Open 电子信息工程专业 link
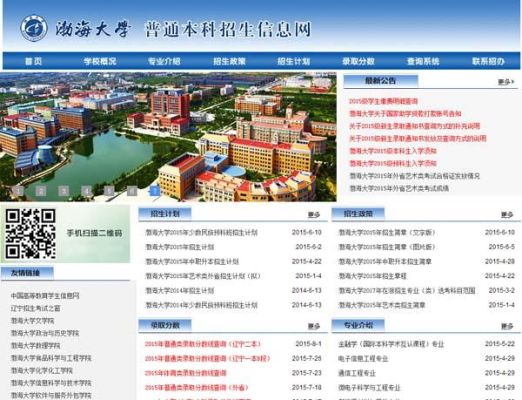Screen dimensions: 522x400 pos(363,359)
